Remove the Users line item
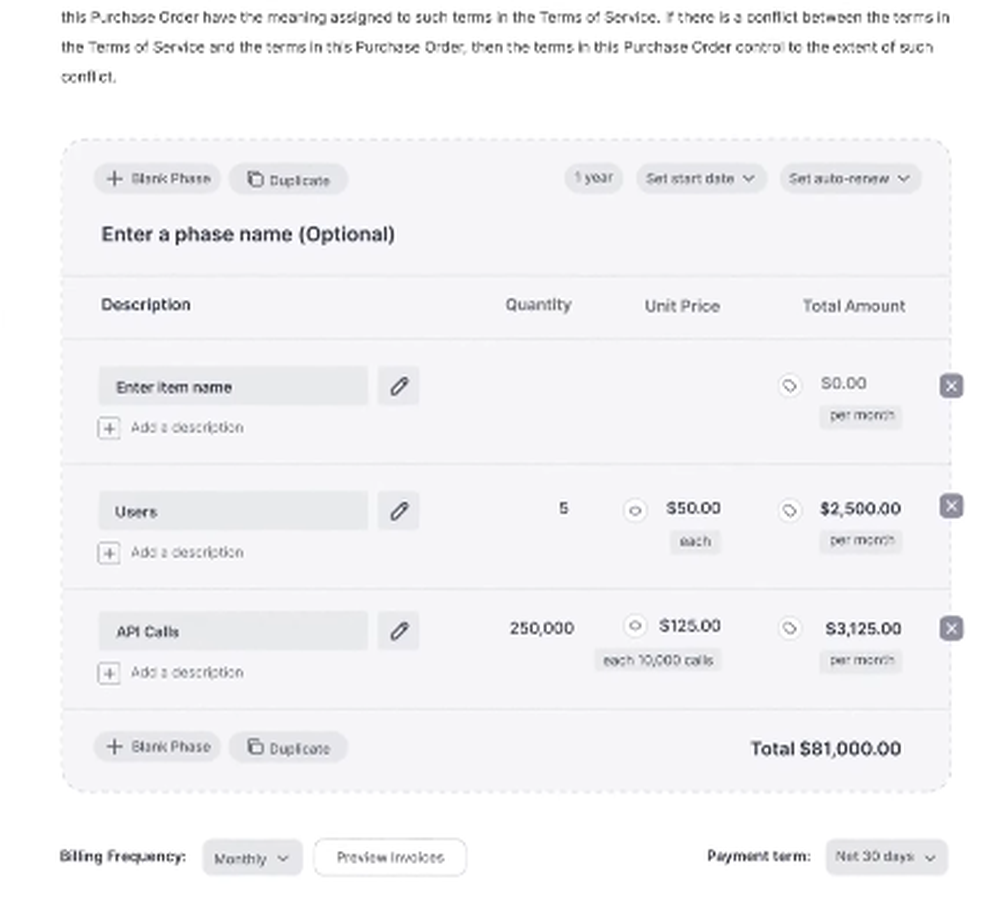Viewport: 1000px width, 907px height. (x=951, y=506)
